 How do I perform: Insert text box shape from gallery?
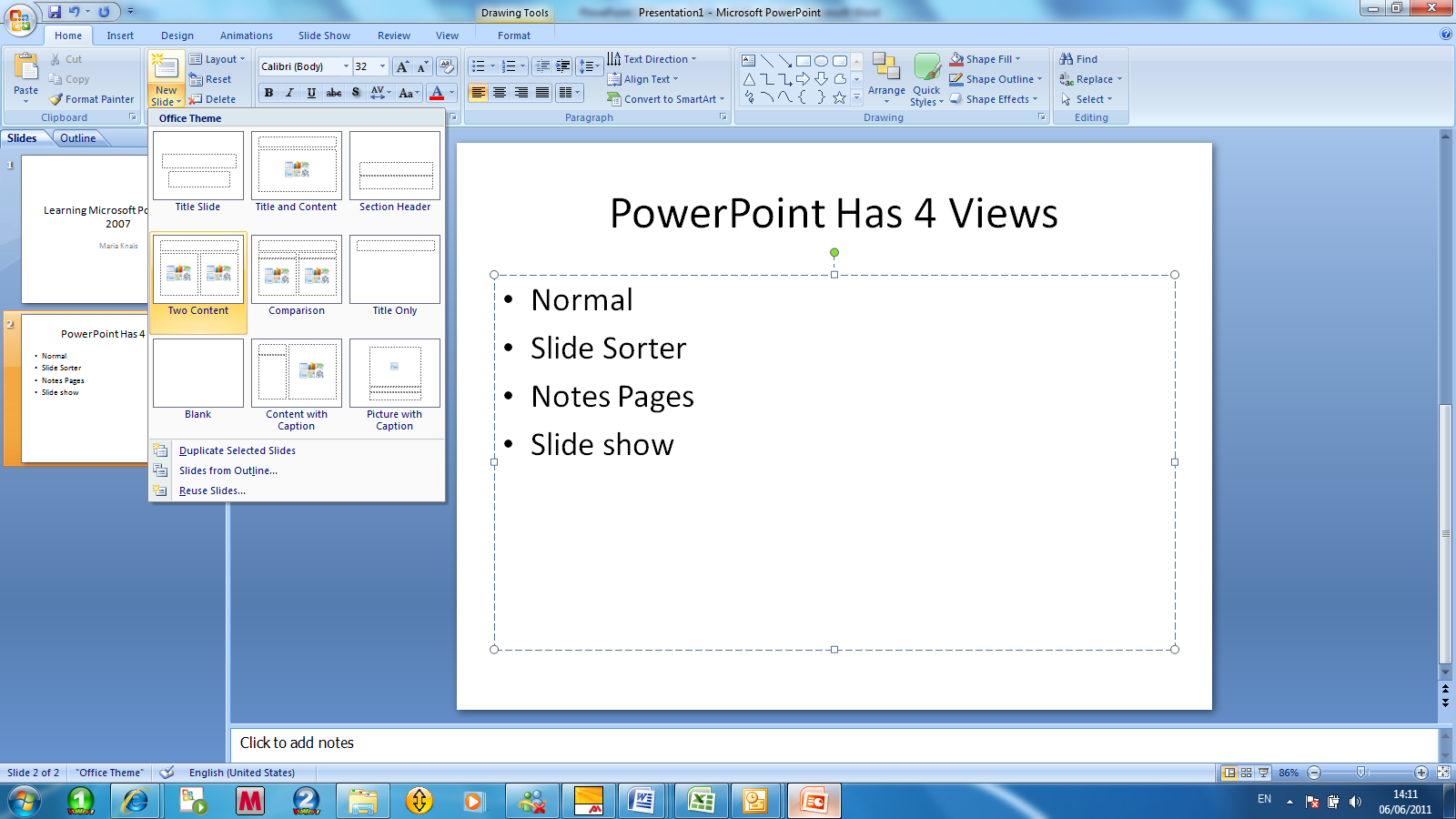(749, 61)
